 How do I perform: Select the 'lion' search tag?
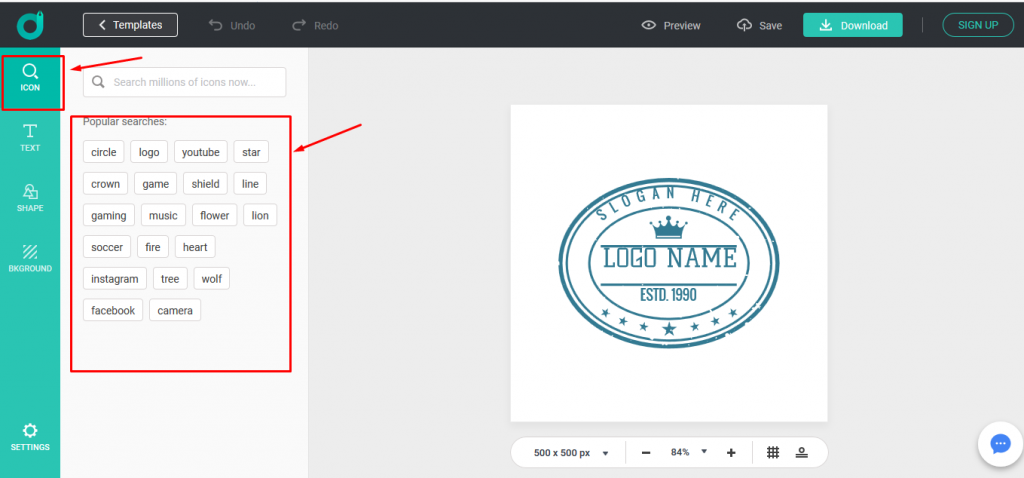click(260, 215)
